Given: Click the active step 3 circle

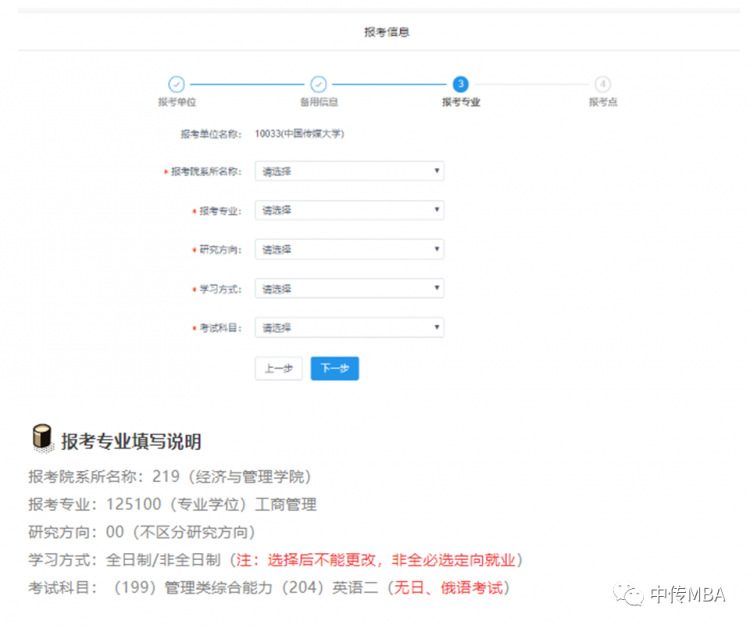Looking at the screenshot, I should (x=461, y=84).
